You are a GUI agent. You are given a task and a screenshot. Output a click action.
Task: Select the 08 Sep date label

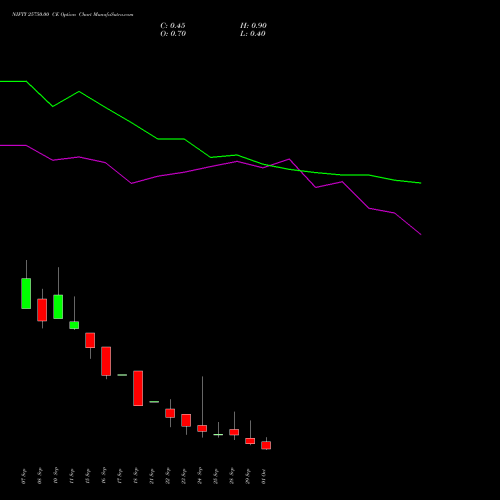point(40,476)
